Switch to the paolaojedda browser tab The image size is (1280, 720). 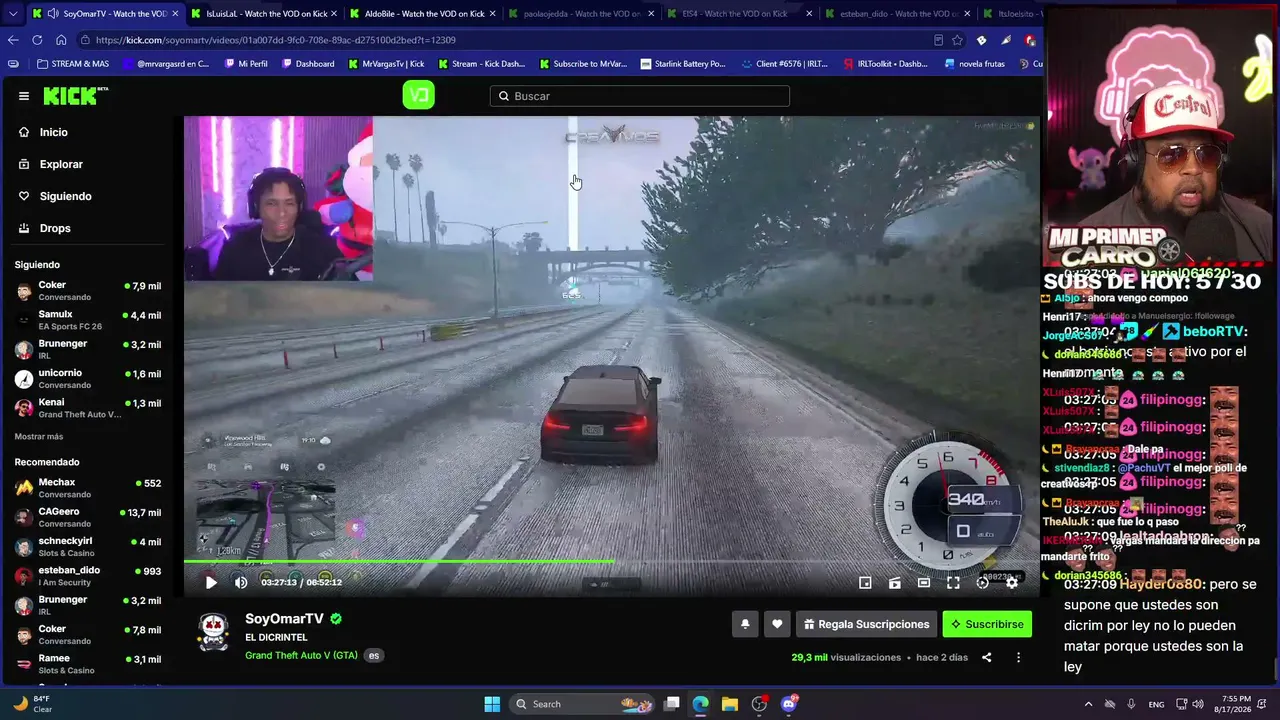point(580,14)
